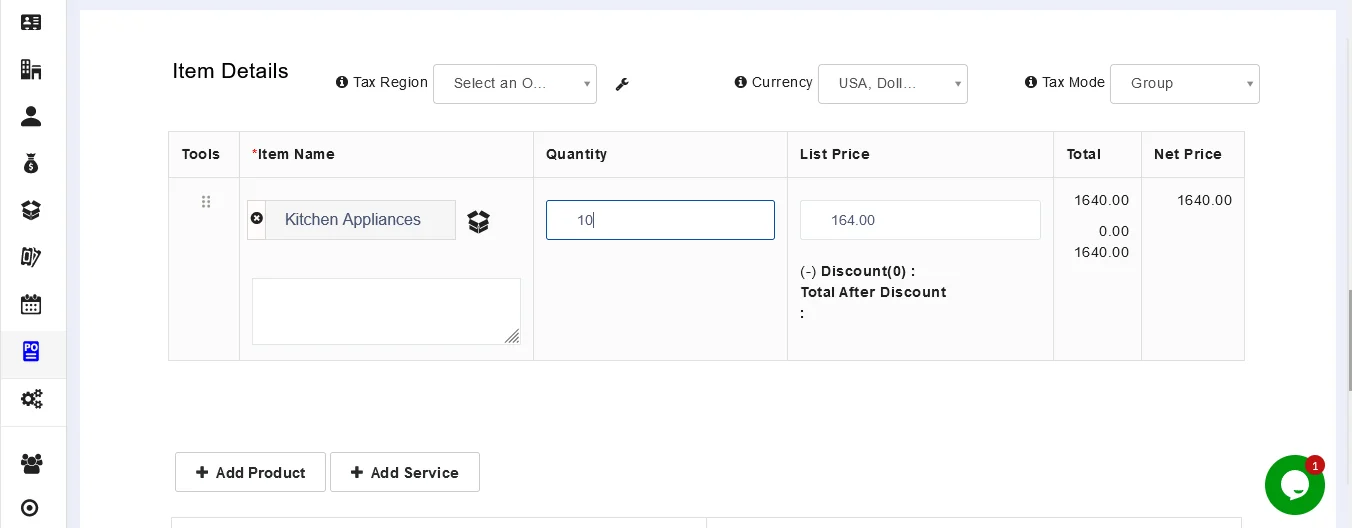Click the Tax Region info icon

[342, 82]
